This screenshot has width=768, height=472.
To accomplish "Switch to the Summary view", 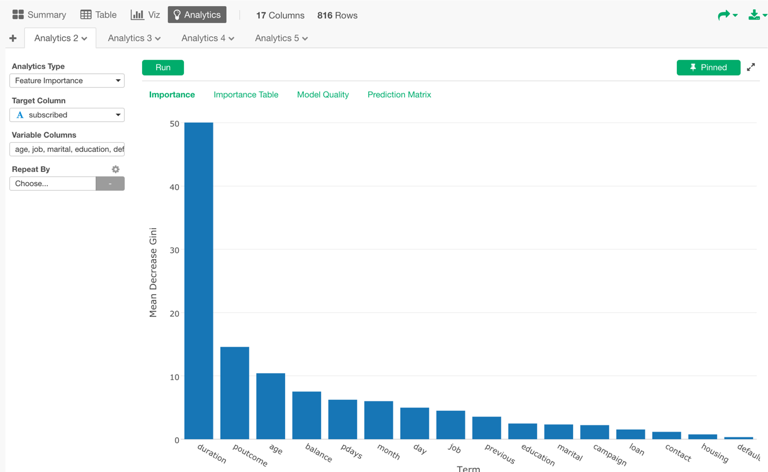I will click(x=39, y=15).
